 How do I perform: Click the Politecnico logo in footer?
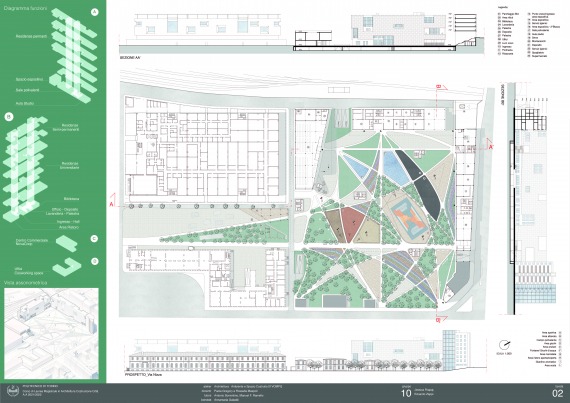point(12,391)
